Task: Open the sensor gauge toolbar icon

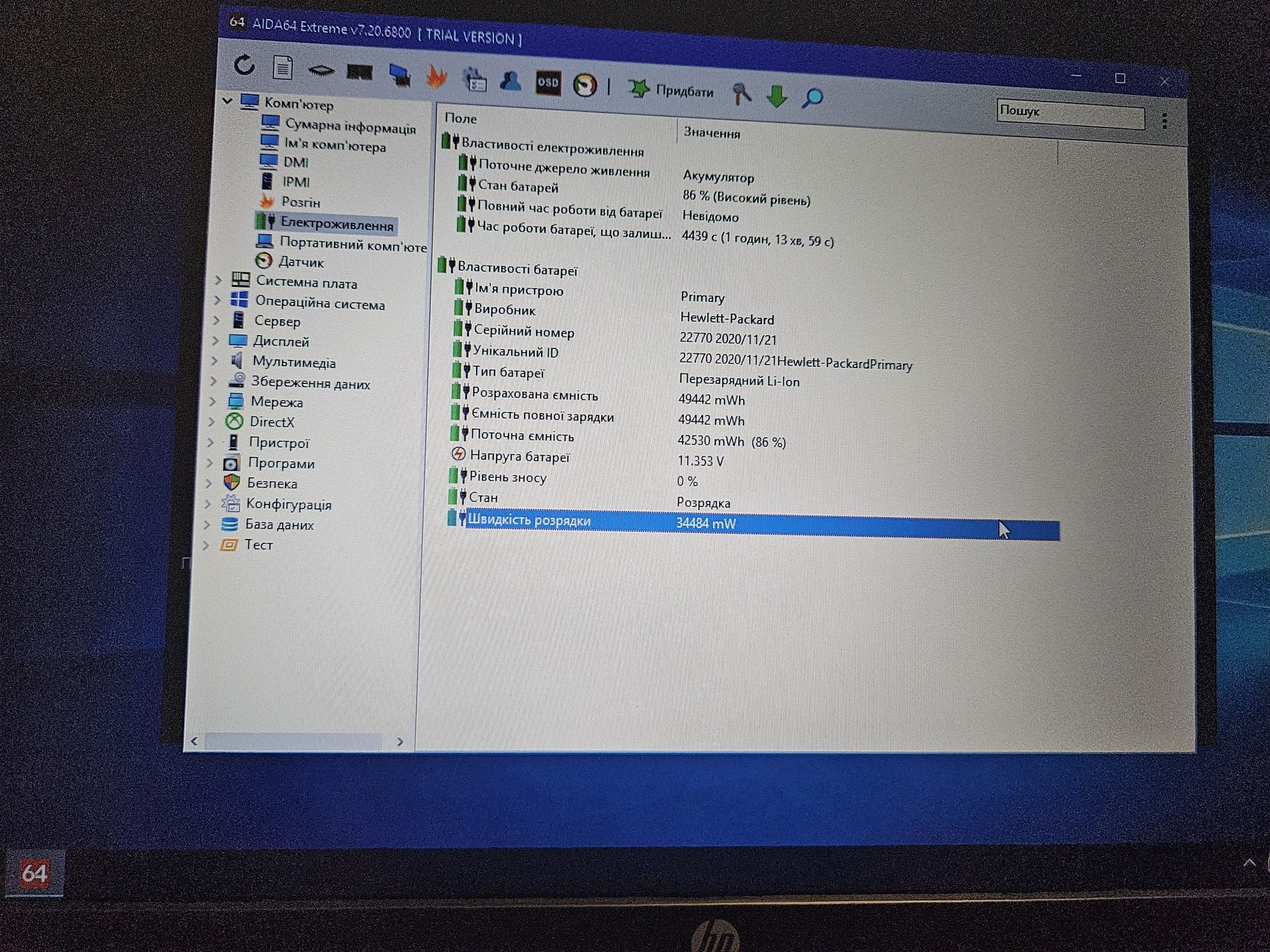Action: [x=585, y=85]
